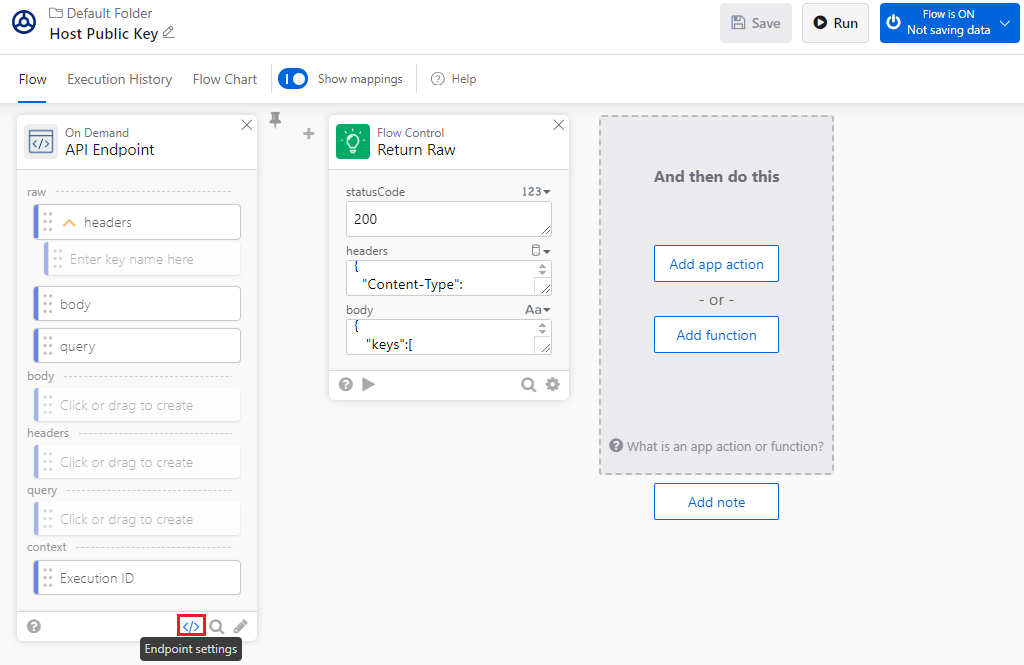Open help on API Endpoint card
This screenshot has width=1024, height=665.
[34, 626]
